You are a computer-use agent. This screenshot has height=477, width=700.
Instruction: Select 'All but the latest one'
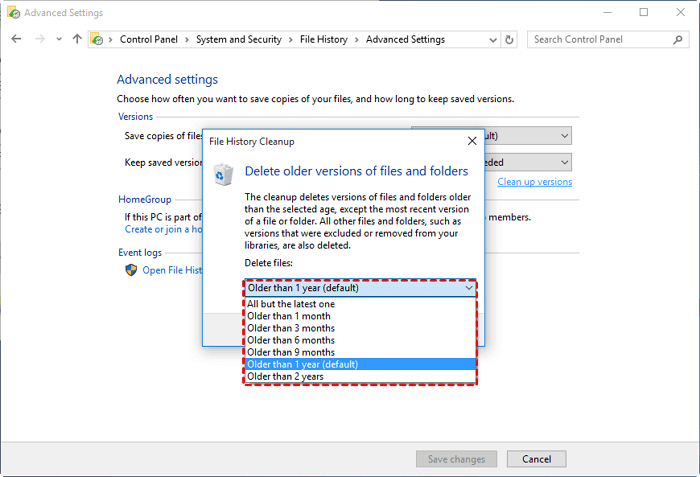(x=290, y=303)
